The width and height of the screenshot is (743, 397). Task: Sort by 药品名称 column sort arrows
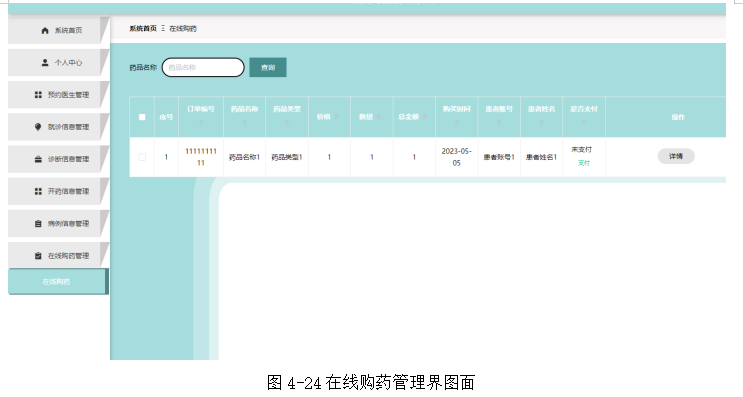245,123
